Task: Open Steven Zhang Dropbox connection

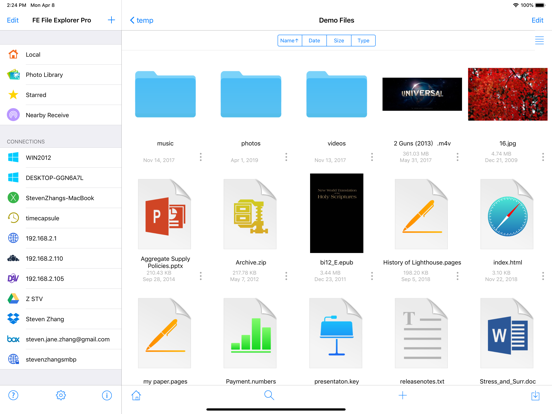Action: click(x=61, y=319)
